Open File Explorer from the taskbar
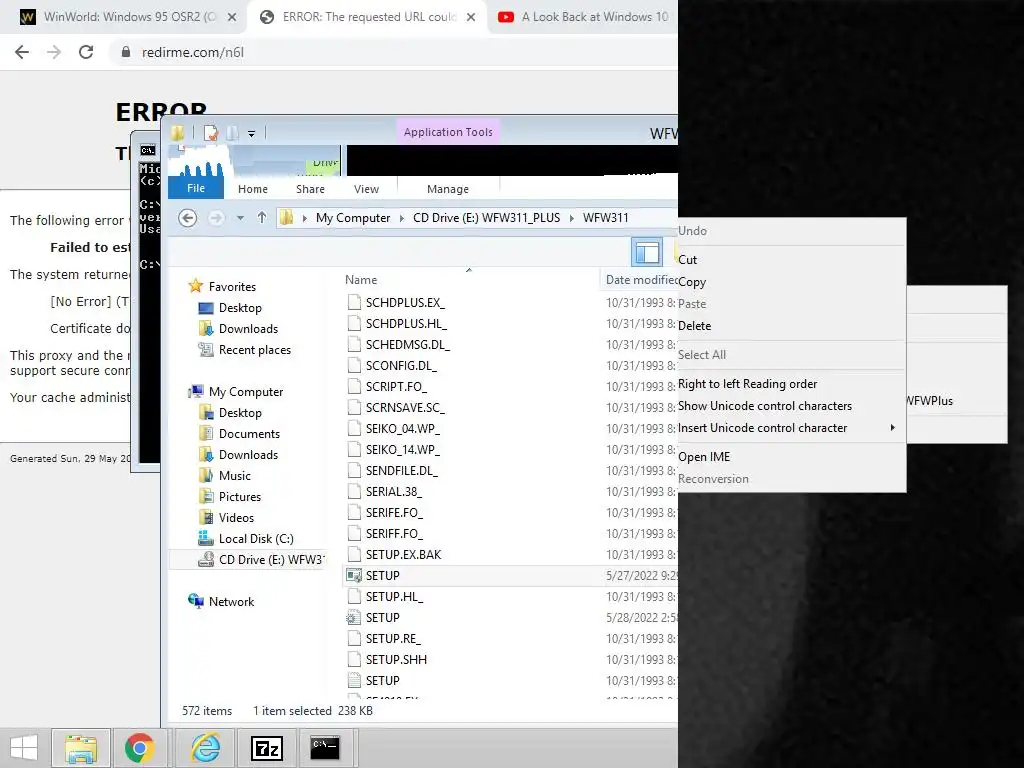This screenshot has height=768, width=1024. [81, 748]
